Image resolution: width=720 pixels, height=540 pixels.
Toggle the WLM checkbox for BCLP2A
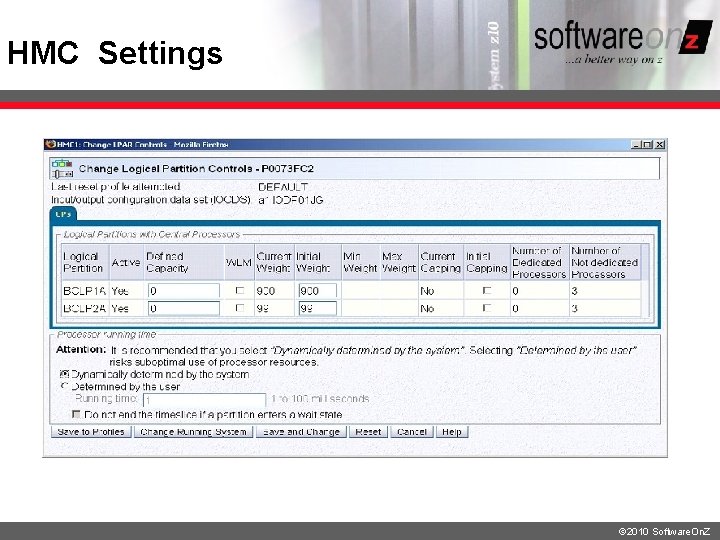(240, 308)
